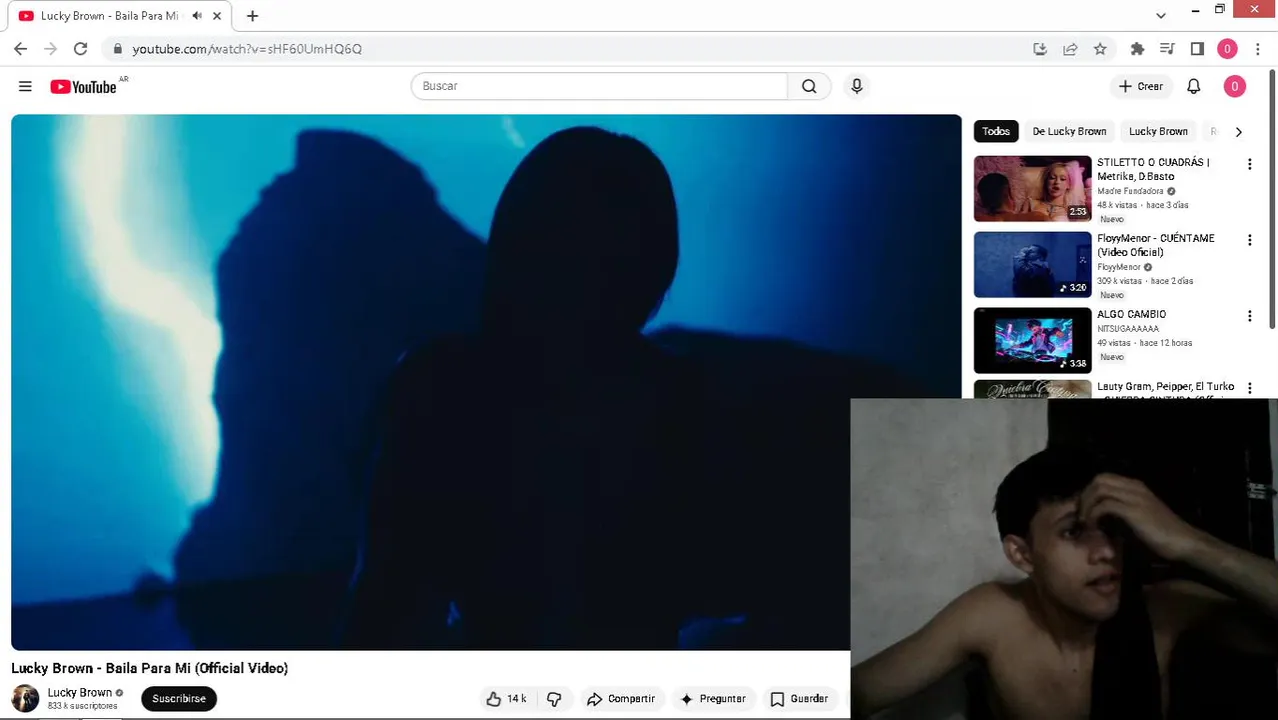Open ALGO CAMBIO video thumbnail
Image resolution: width=1278 pixels, height=720 pixels.
pyautogui.click(x=1033, y=340)
